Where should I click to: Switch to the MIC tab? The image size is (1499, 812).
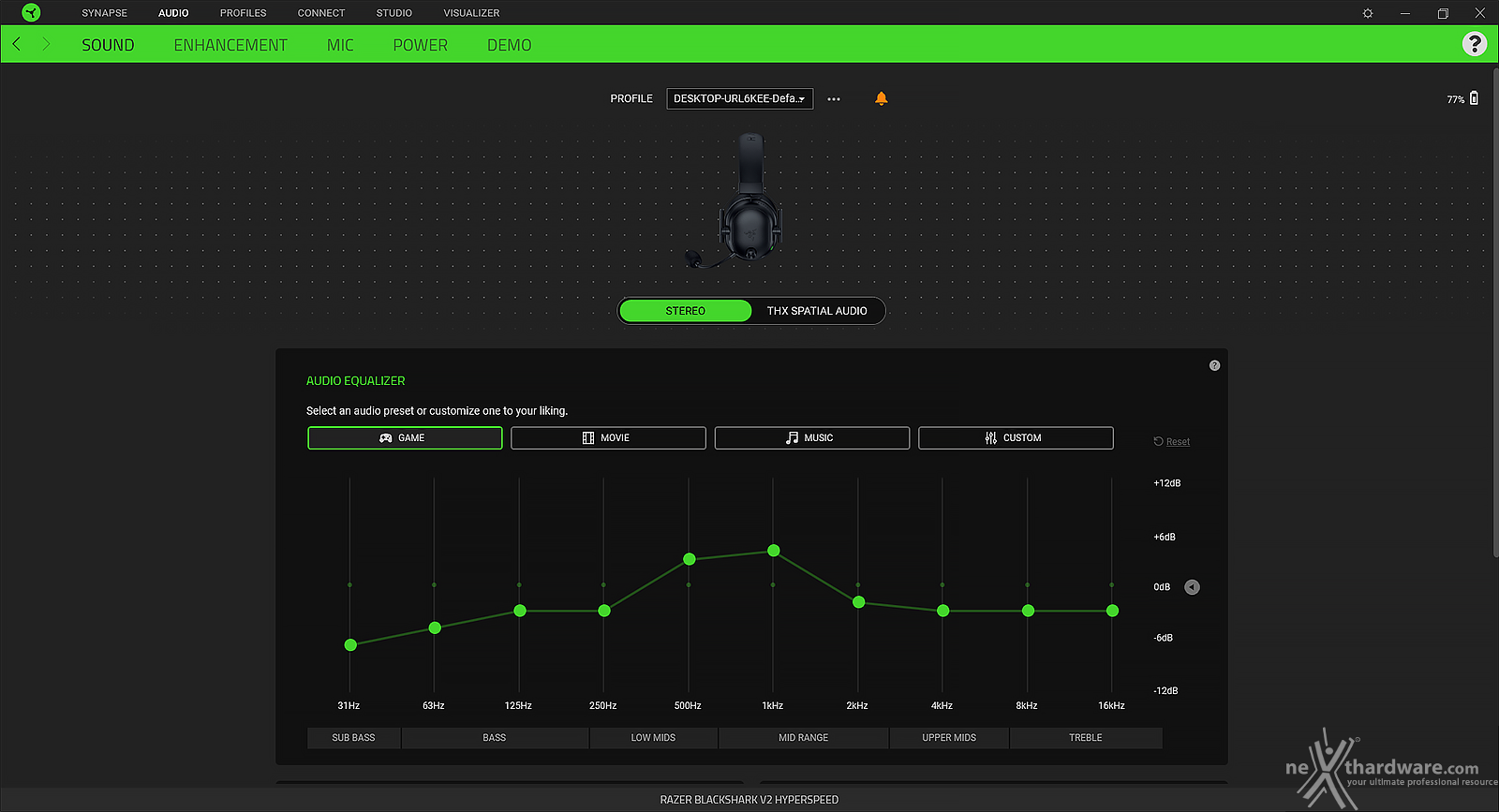click(x=340, y=45)
